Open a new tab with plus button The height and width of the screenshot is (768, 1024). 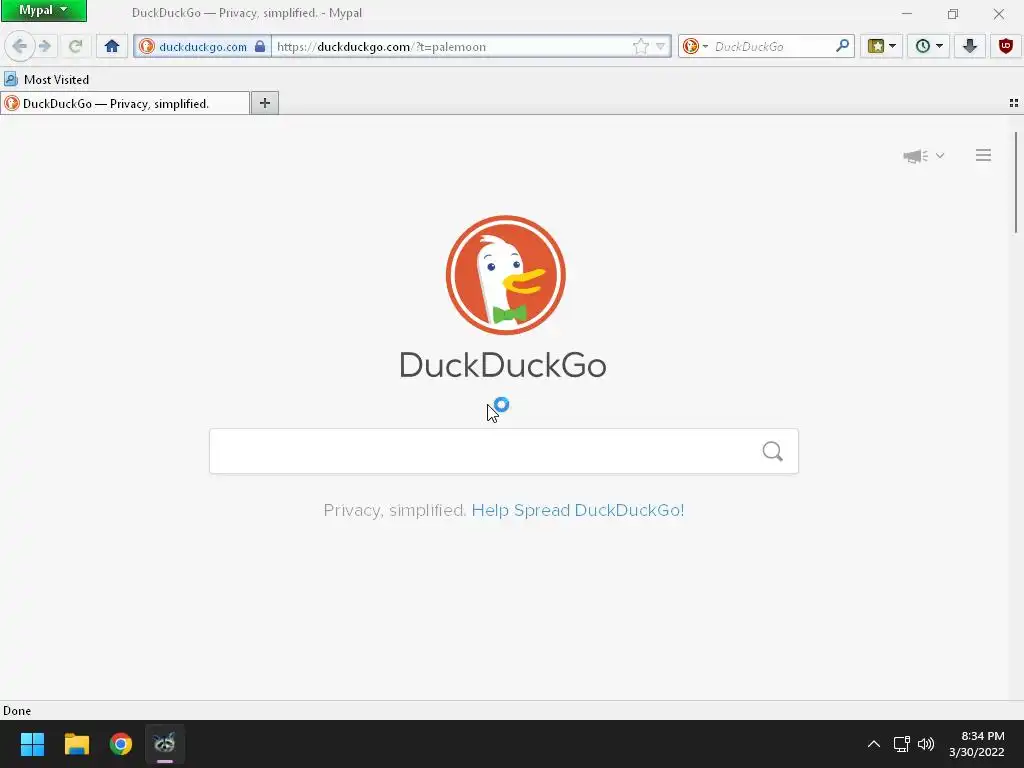click(264, 103)
